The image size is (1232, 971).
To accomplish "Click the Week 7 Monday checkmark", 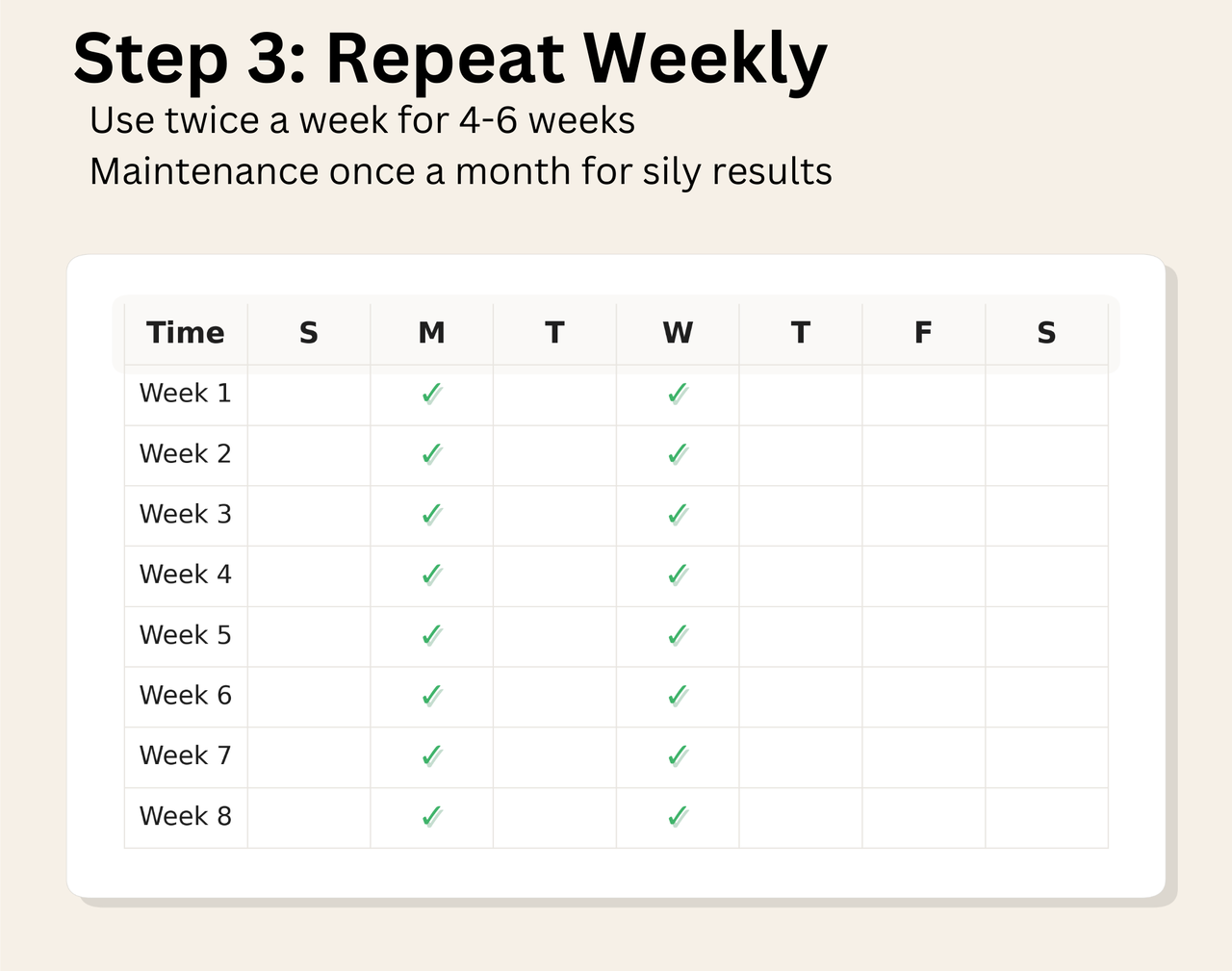I will point(432,756).
